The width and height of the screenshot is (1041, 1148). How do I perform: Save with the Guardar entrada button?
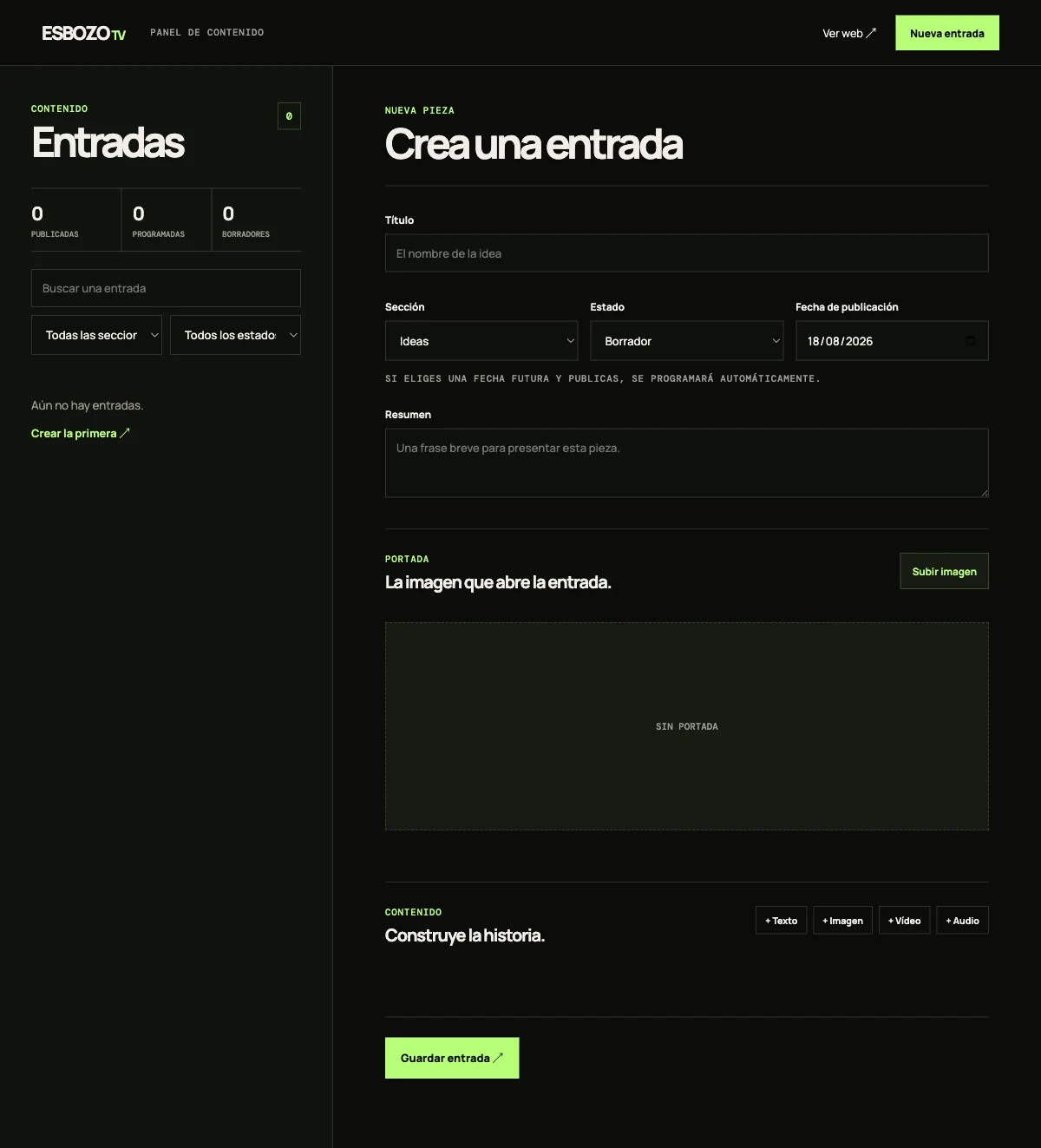click(452, 1058)
